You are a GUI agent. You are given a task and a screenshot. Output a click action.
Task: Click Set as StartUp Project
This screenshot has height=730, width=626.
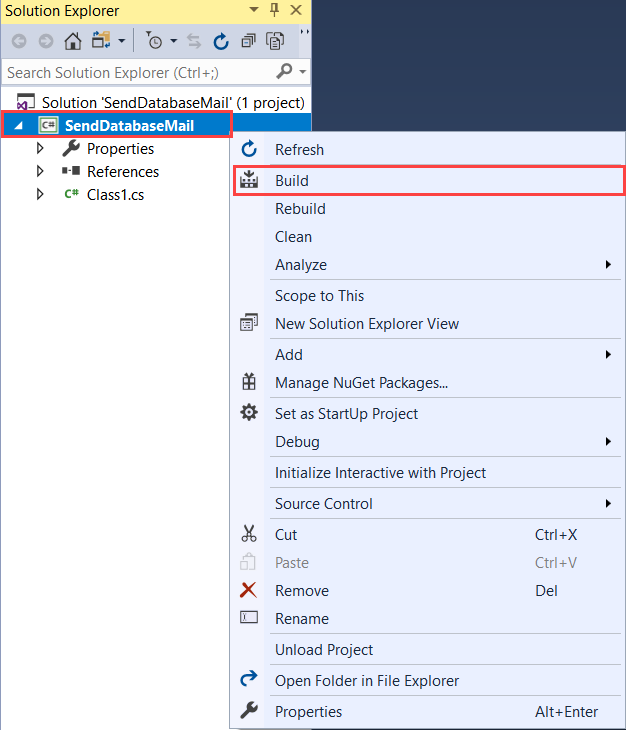346,414
